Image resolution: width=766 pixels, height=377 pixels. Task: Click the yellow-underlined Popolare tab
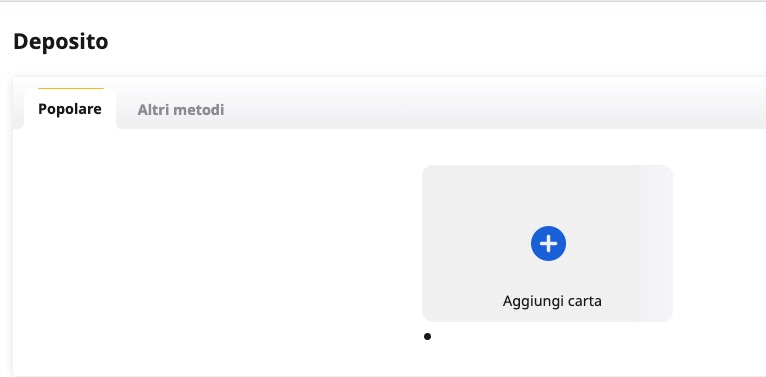click(70, 109)
